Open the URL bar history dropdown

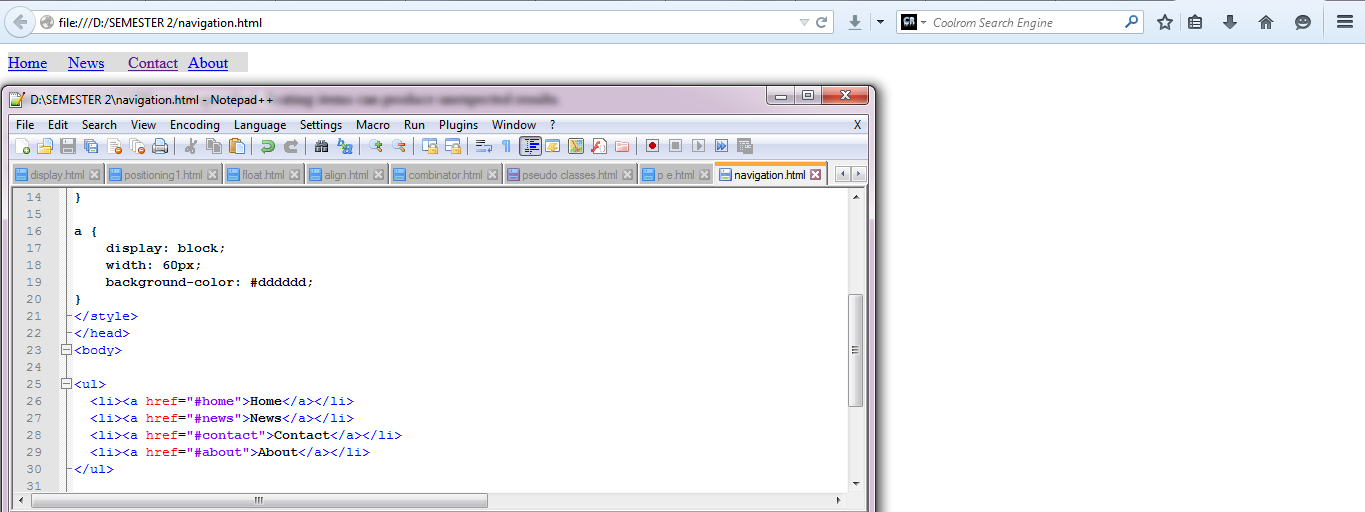tap(804, 22)
